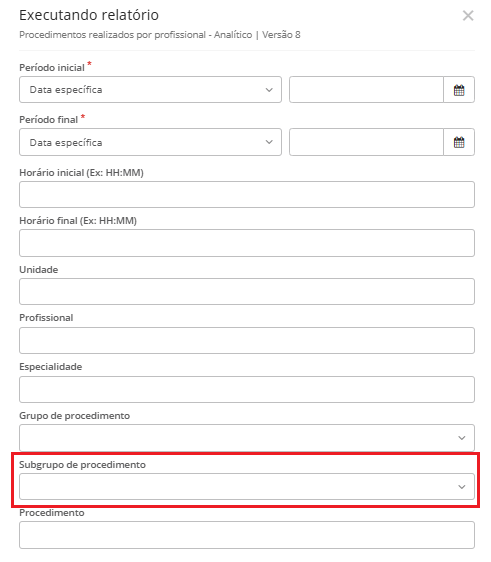Open calendar picker for Período inicial
The image size is (491, 562).
pyautogui.click(x=459, y=90)
